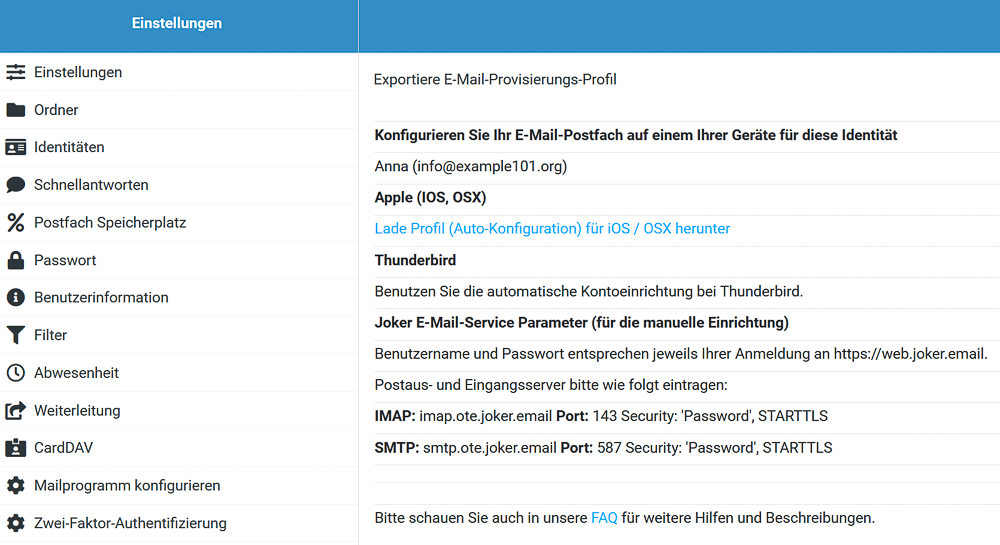Click the folder icon for Ordner
The width and height of the screenshot is (1000, 545).
pyautogui.click(x=15, y=110)
